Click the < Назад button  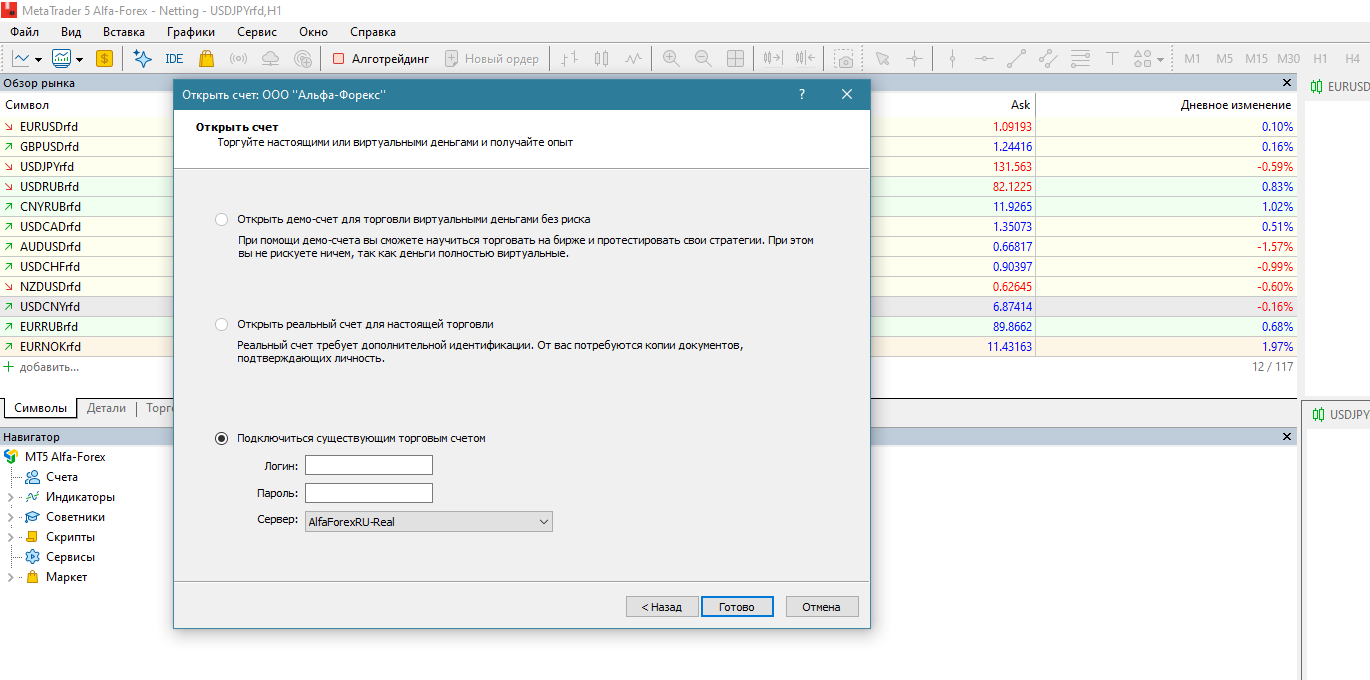coord(662,607)
